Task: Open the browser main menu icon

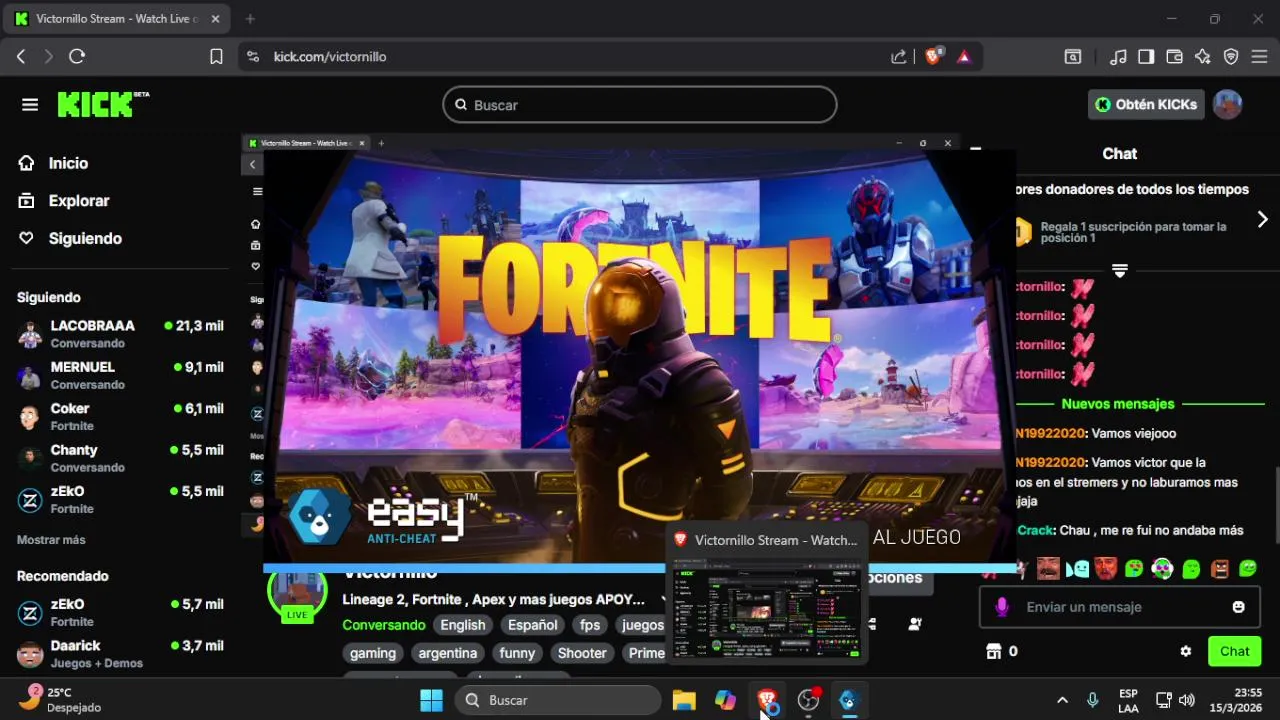Action: coord(1259,57)
